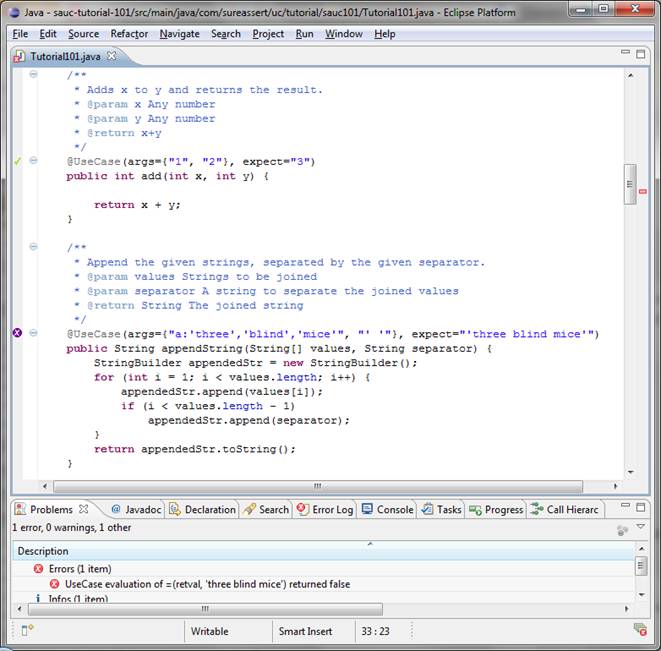Close the Problems view tab
Image resolution: width=661 pixels, height=651 pixels.
pos(84,509)
